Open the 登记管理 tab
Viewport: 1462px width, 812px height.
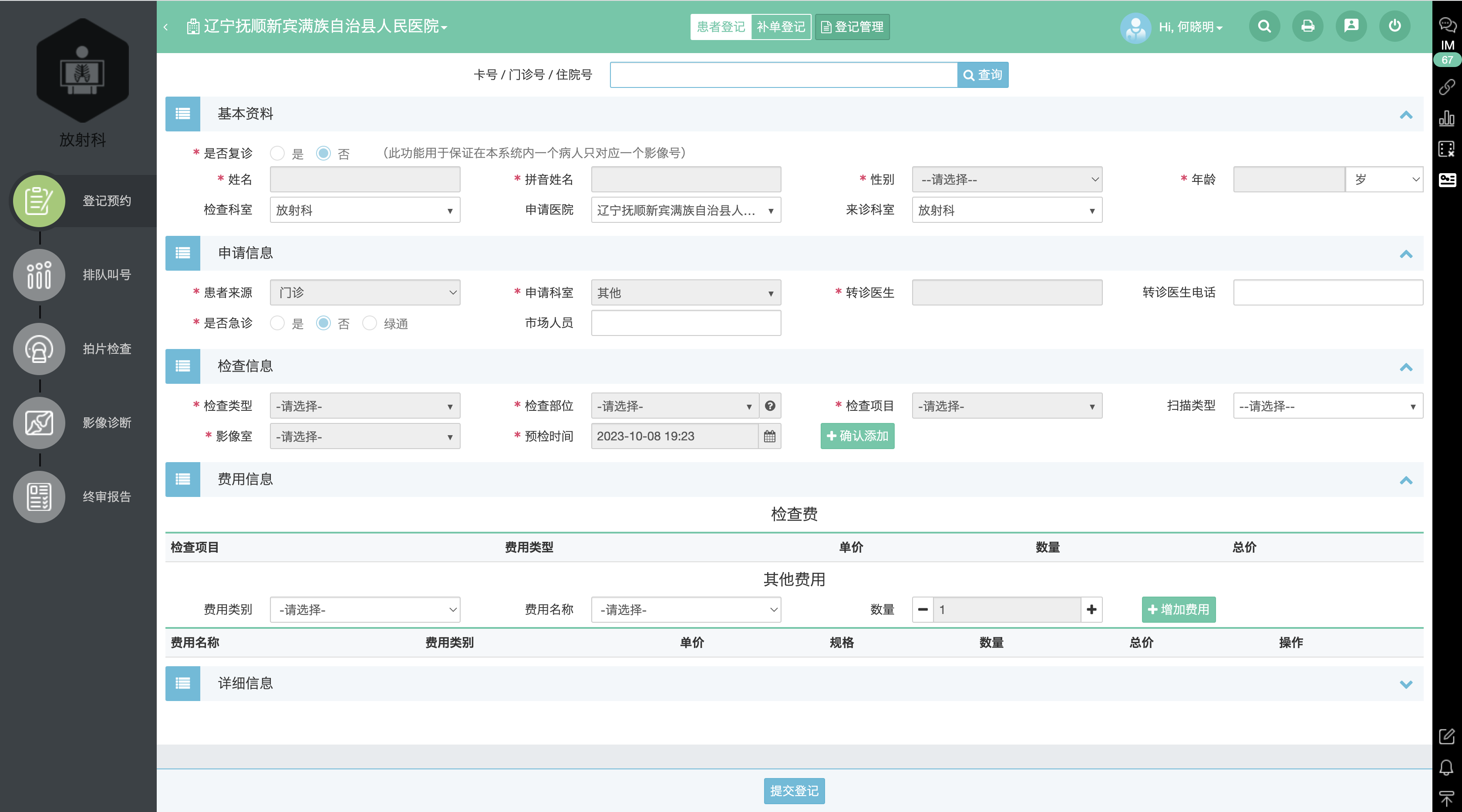click(852, 27)
